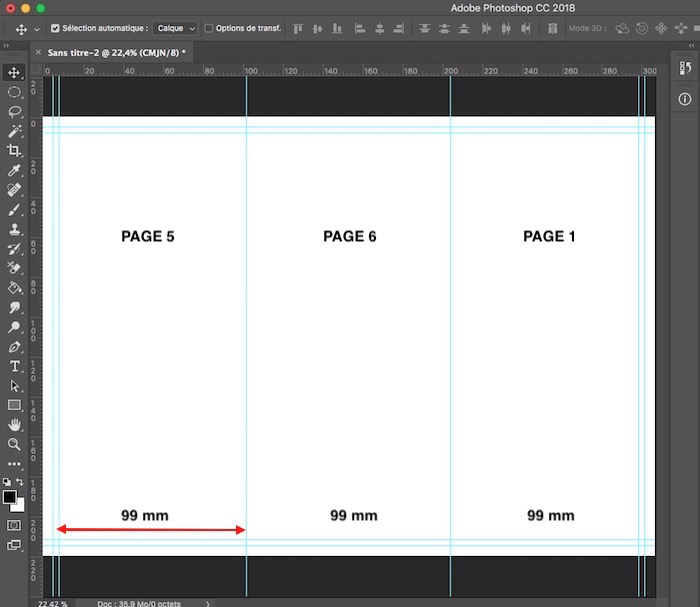Select the Rectangle shape tool

(14, 405)
